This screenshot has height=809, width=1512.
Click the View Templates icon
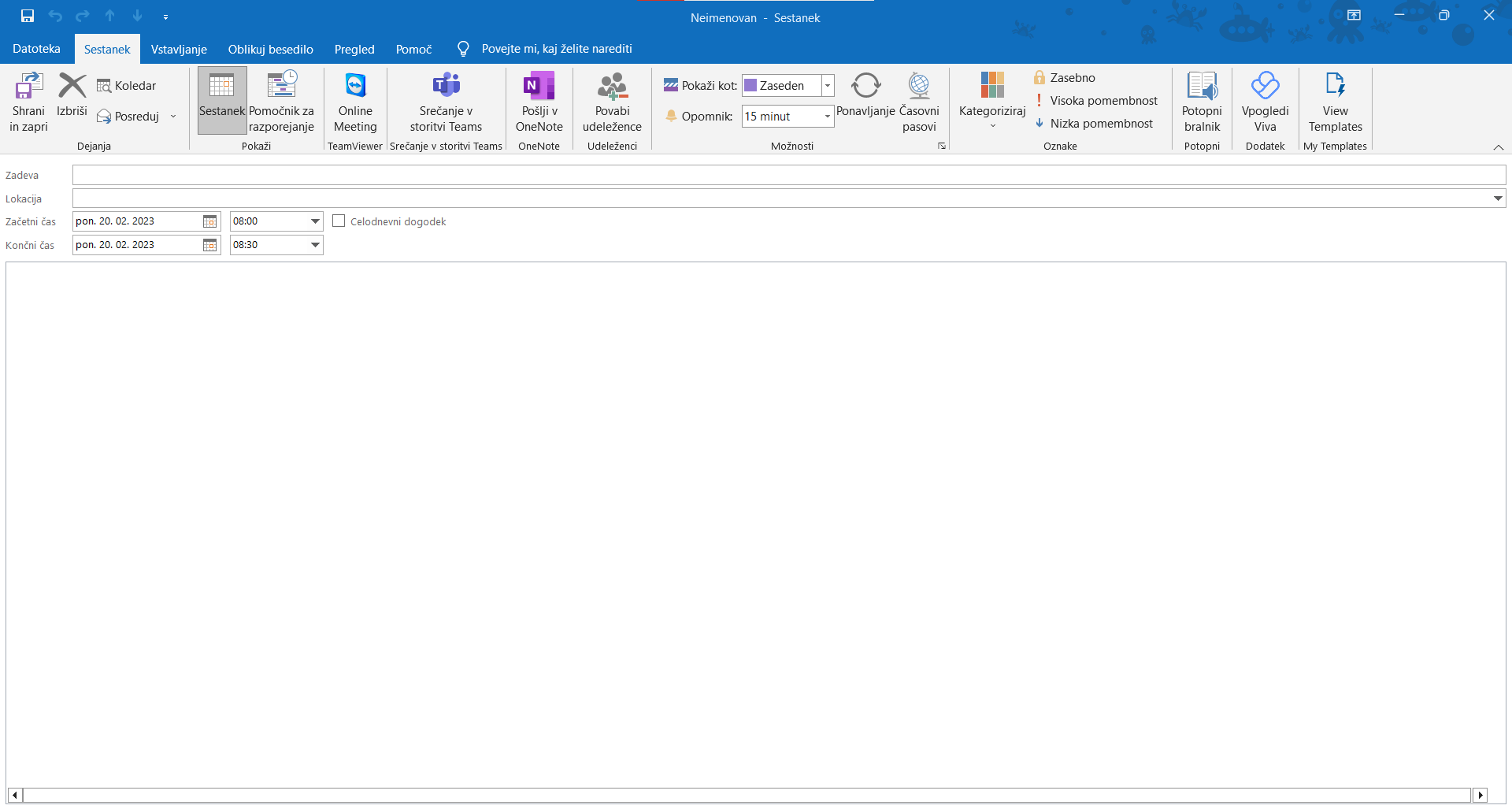(x=1336, y=85)
